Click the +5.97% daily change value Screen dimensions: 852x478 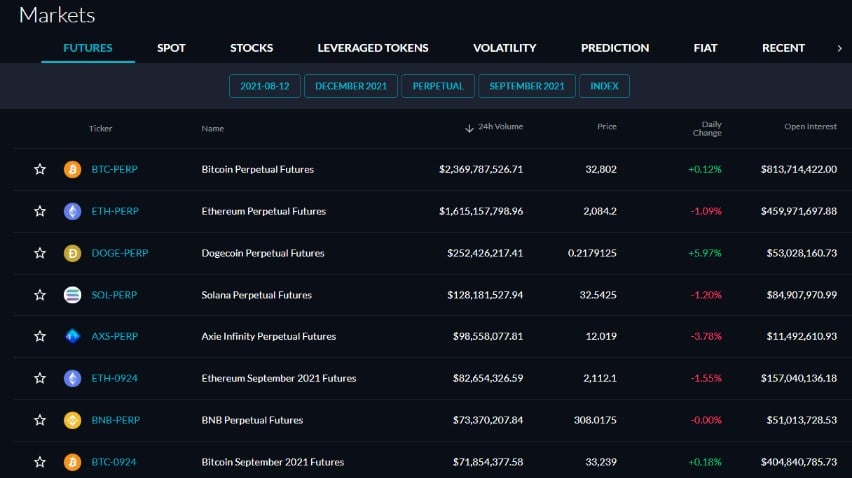[705, 253]
